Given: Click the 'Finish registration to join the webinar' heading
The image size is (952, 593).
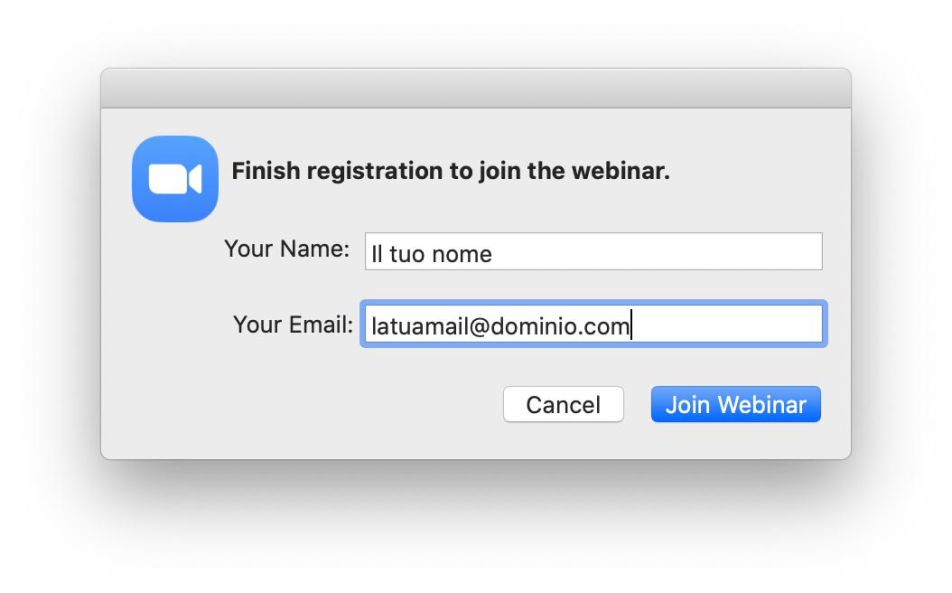Looking at the screenshot, I should [x=450, y=171].
